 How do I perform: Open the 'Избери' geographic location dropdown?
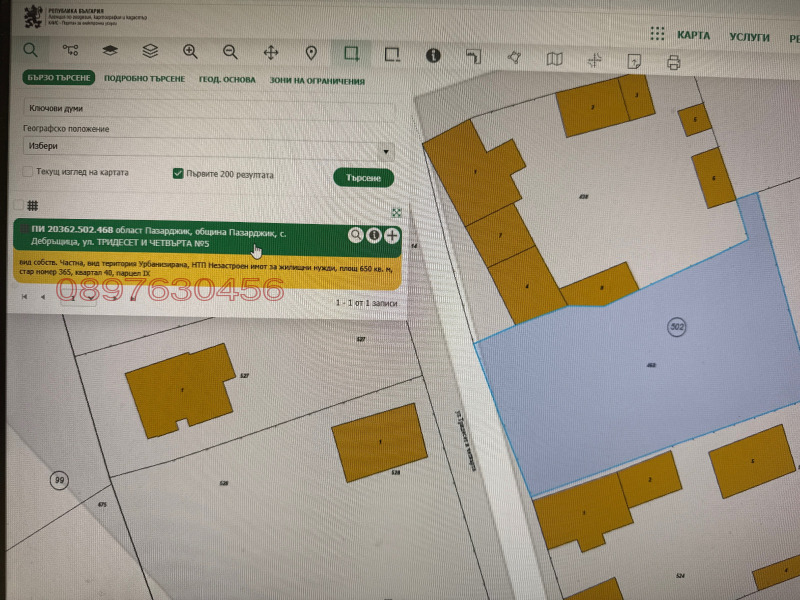pyautogui.click(x=208, y=149)
